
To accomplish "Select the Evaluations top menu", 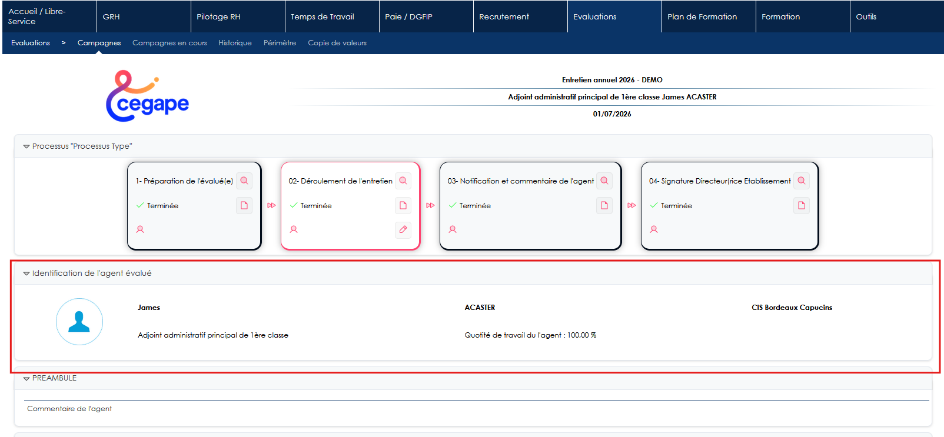I will click(x=613, y=16).
